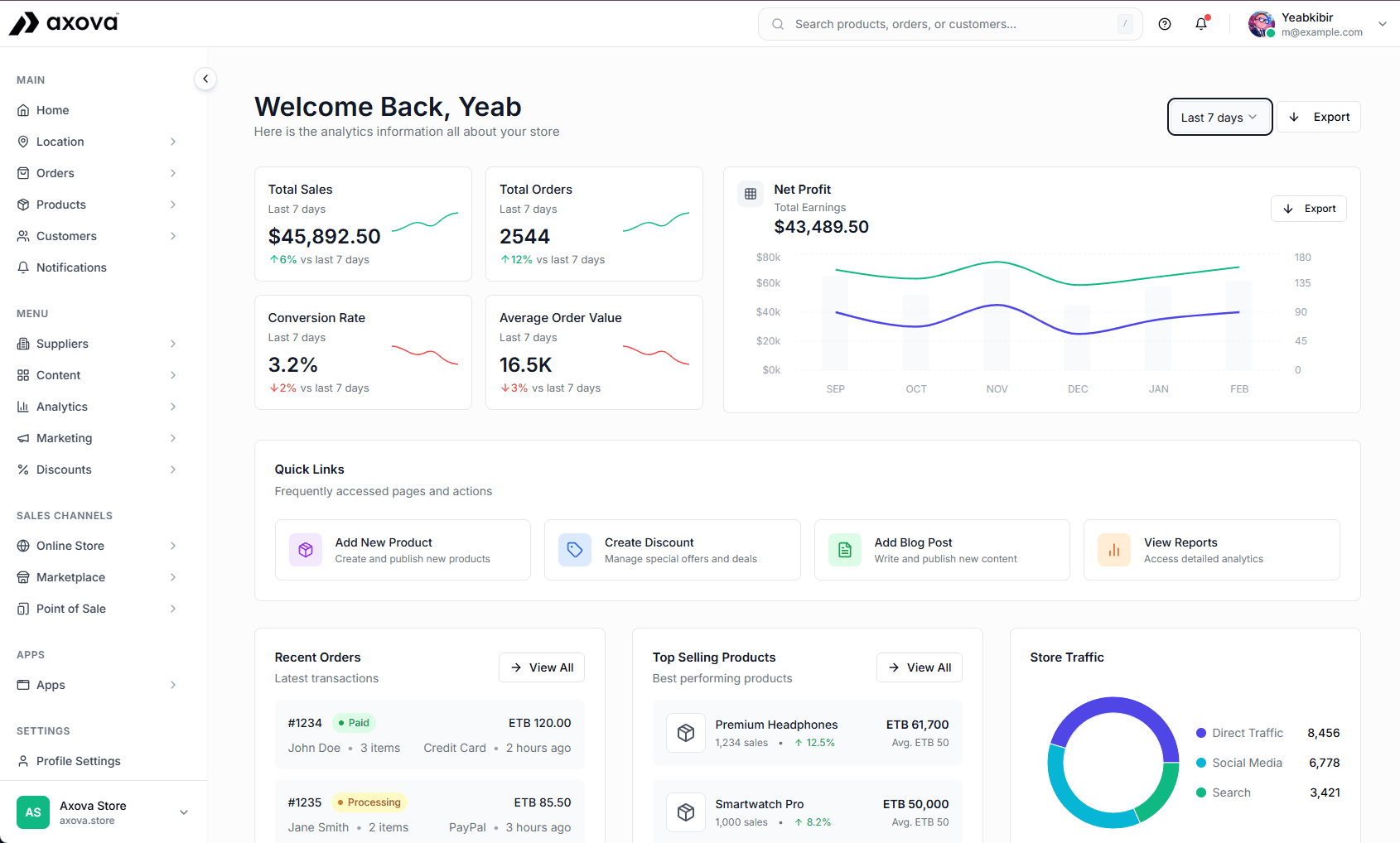Image resolution: width=1400 pixels, height=843 pixels.
Task: Click the Export button at top right
Action: 1318,117
